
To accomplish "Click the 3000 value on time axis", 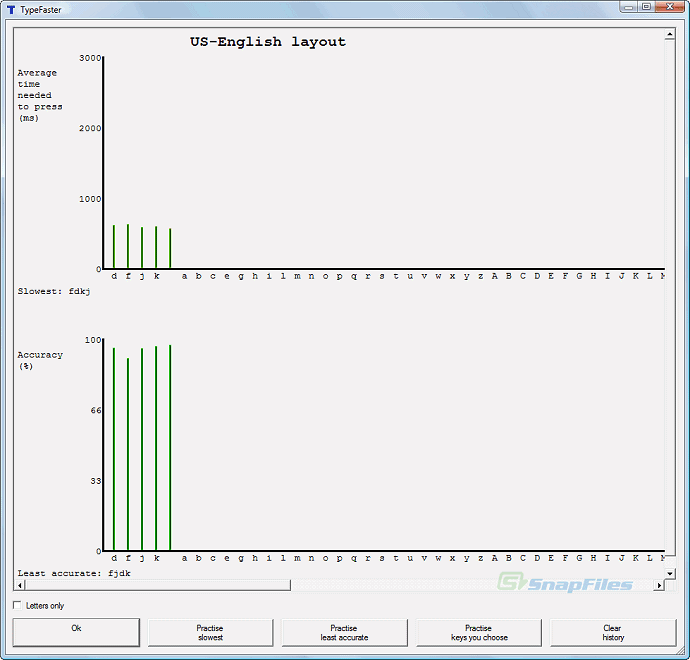I will click(90, 58).
